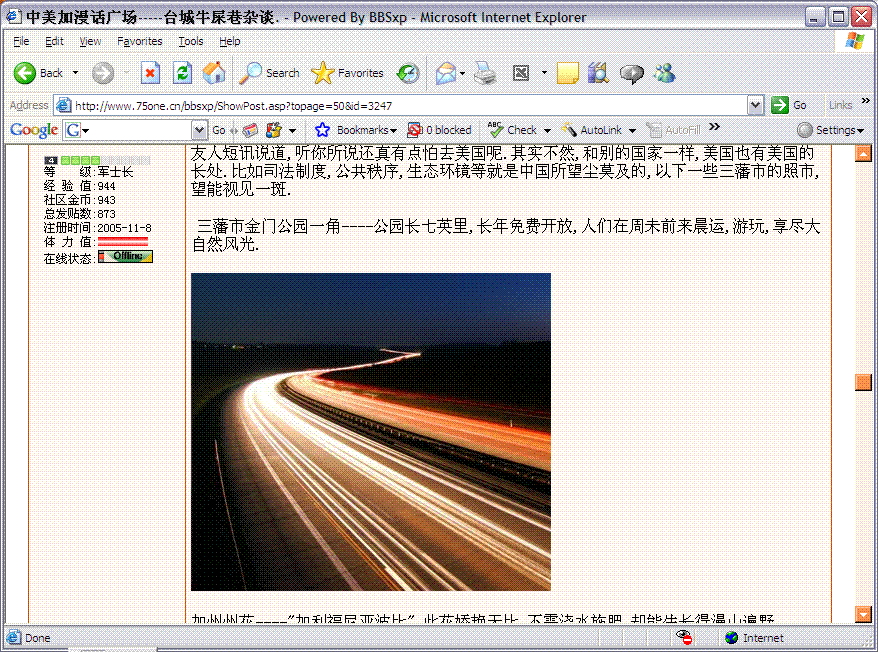Open Search pane in toolbar
Viewport: 878px width, 652px height.
[x=270, y=73]
